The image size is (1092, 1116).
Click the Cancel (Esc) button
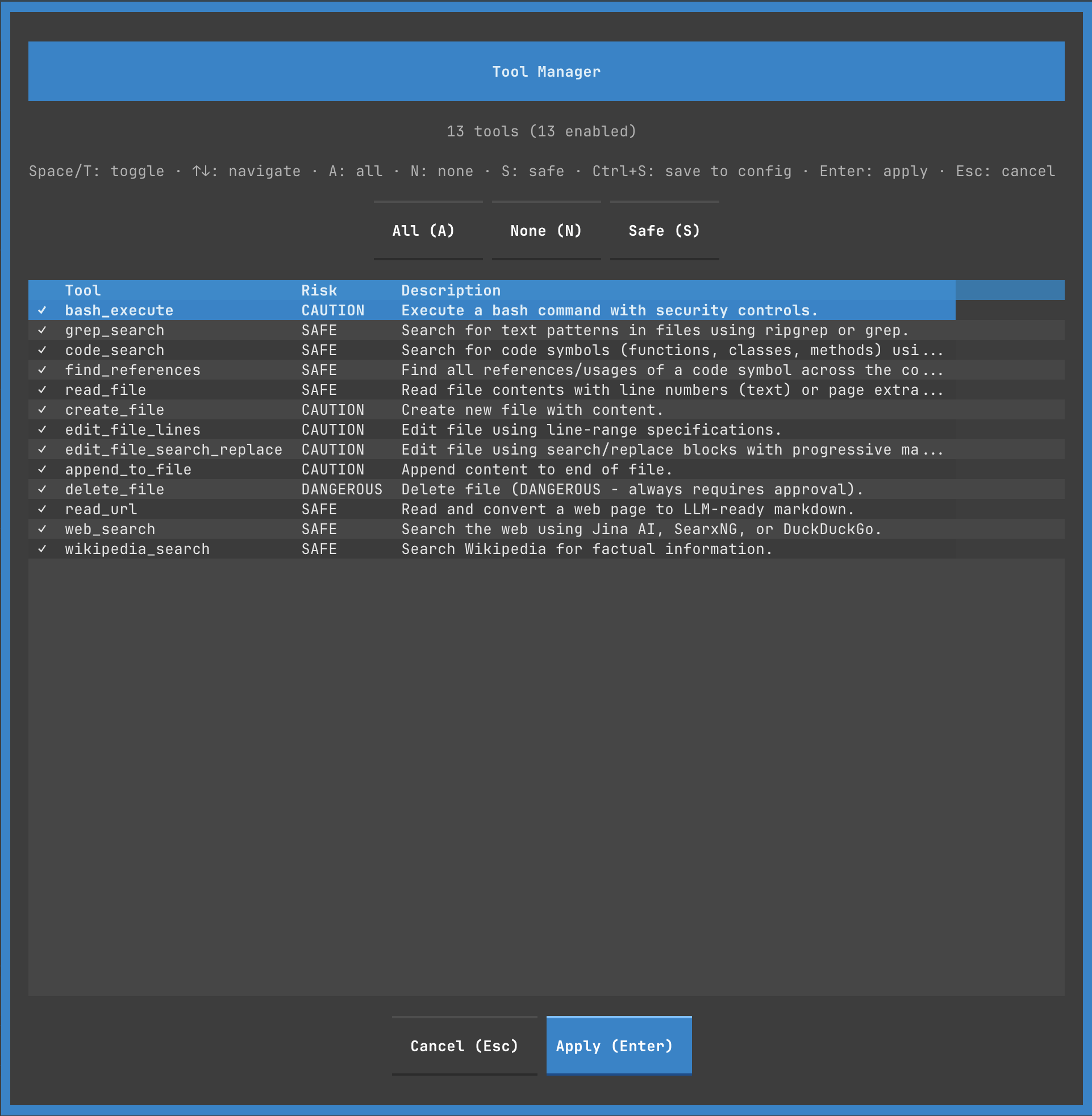464,1046
